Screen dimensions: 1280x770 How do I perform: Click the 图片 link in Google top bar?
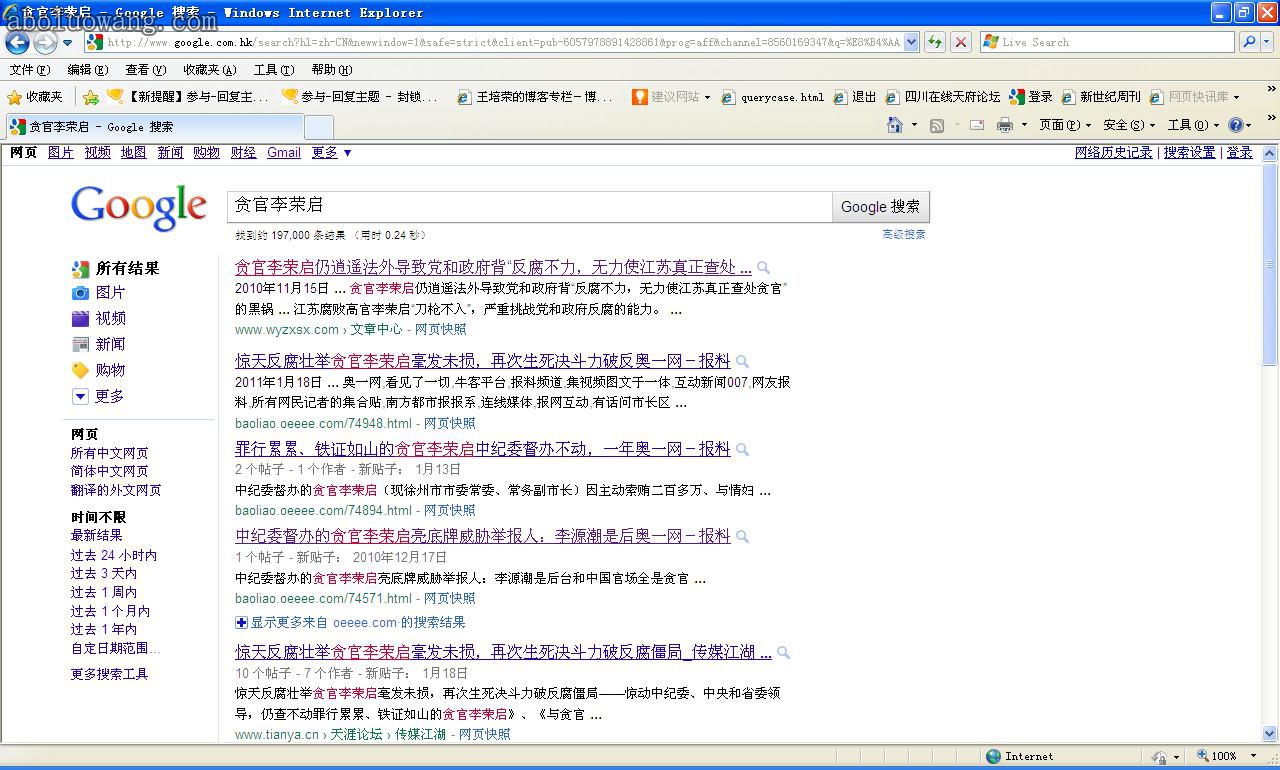click(x=60, y=152)
